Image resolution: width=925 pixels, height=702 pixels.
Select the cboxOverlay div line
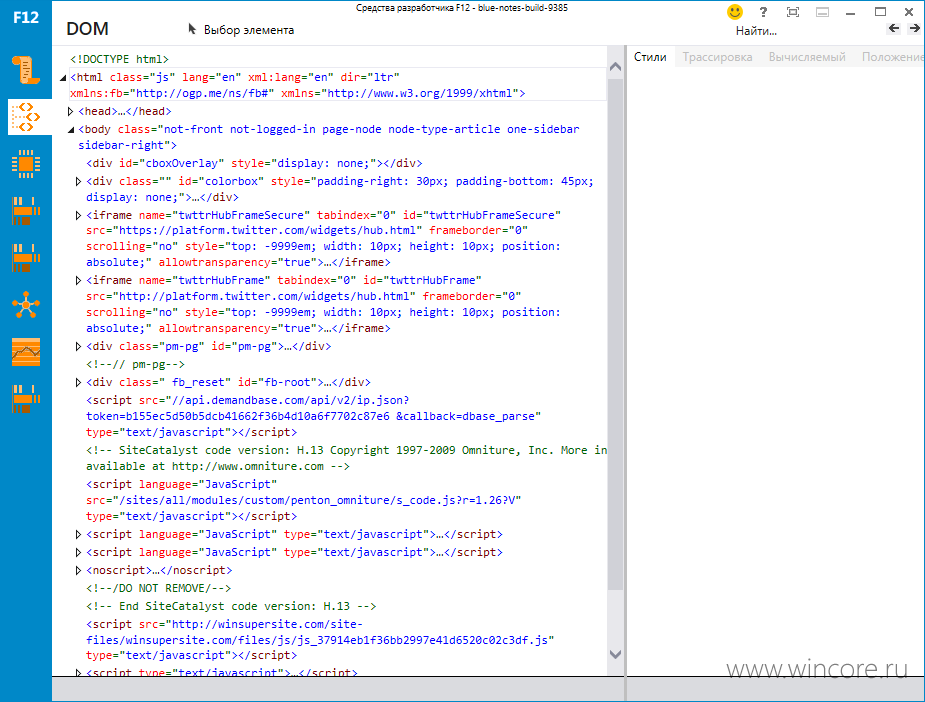pyautogui.click(x=254, y=163)
